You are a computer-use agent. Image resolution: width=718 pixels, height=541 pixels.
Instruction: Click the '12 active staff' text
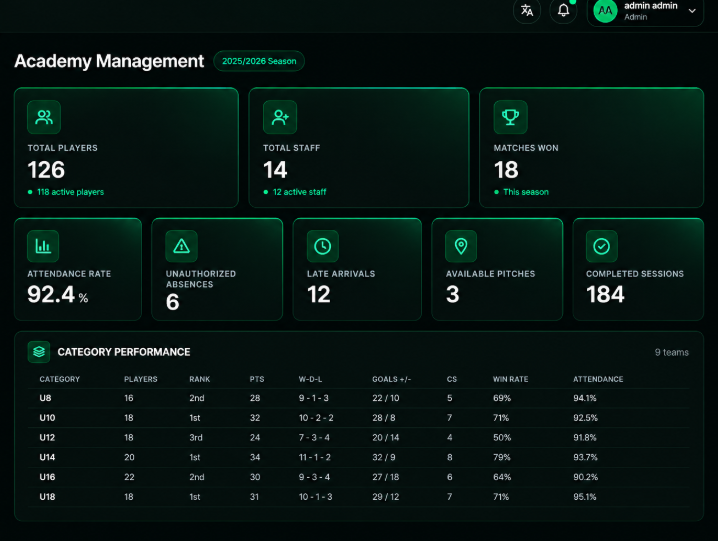point(299,192)
